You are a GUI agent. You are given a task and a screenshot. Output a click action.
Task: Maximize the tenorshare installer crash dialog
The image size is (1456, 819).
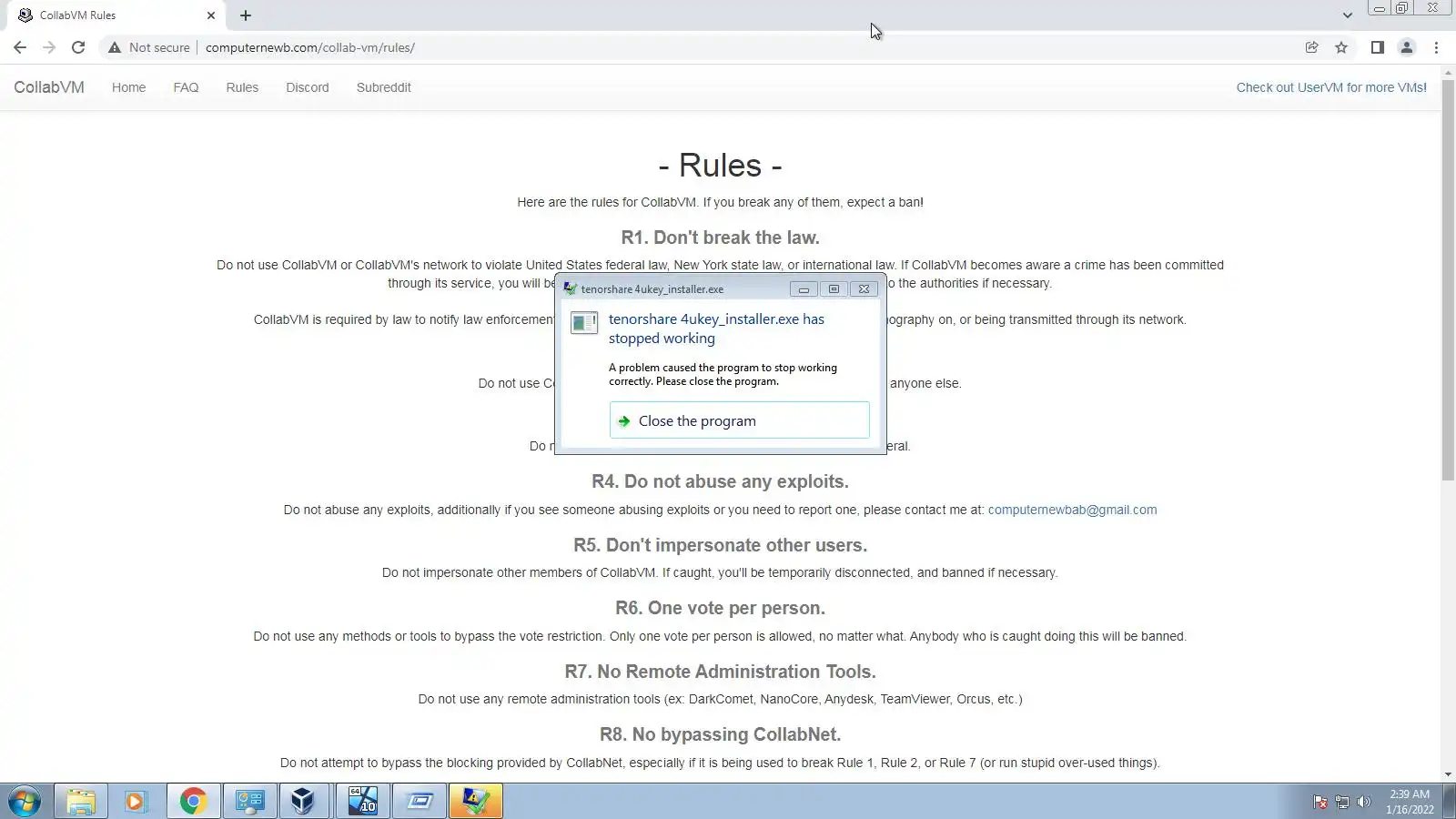[x=834, y=289]
